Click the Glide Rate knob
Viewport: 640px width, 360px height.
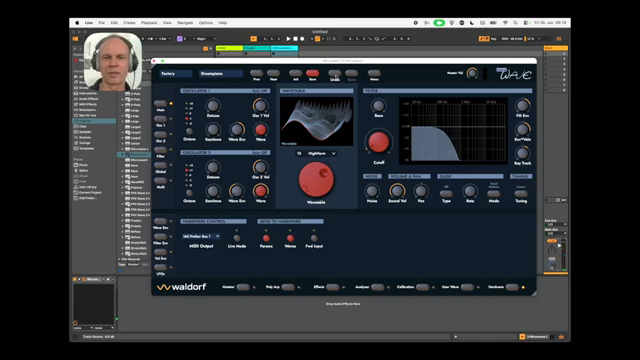pyautogui.click(x=470, y=191)
